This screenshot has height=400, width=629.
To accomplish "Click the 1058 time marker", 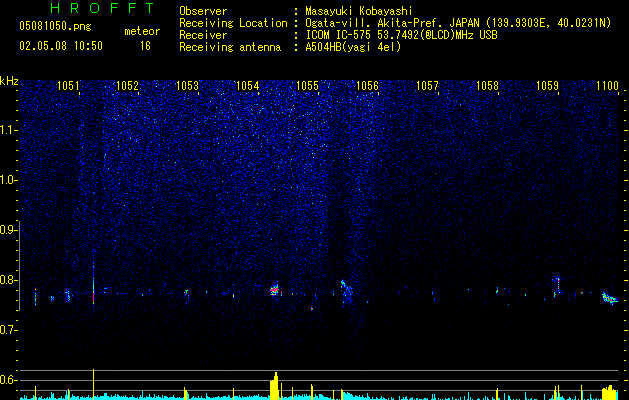I will click(x=487, y=86).
